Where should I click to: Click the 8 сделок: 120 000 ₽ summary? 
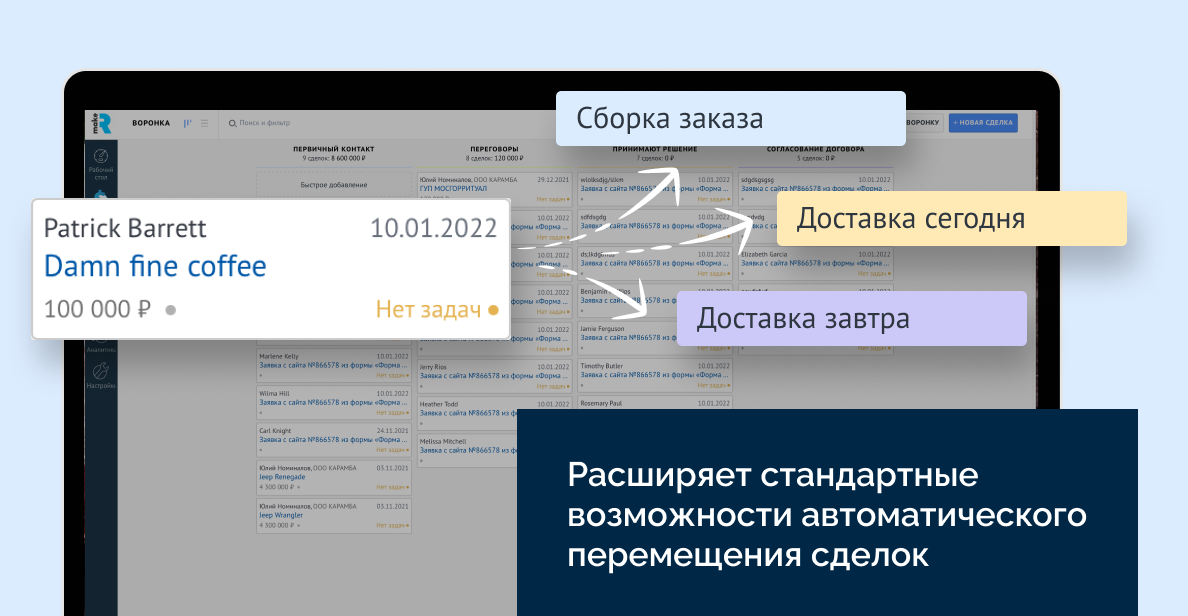494,158
